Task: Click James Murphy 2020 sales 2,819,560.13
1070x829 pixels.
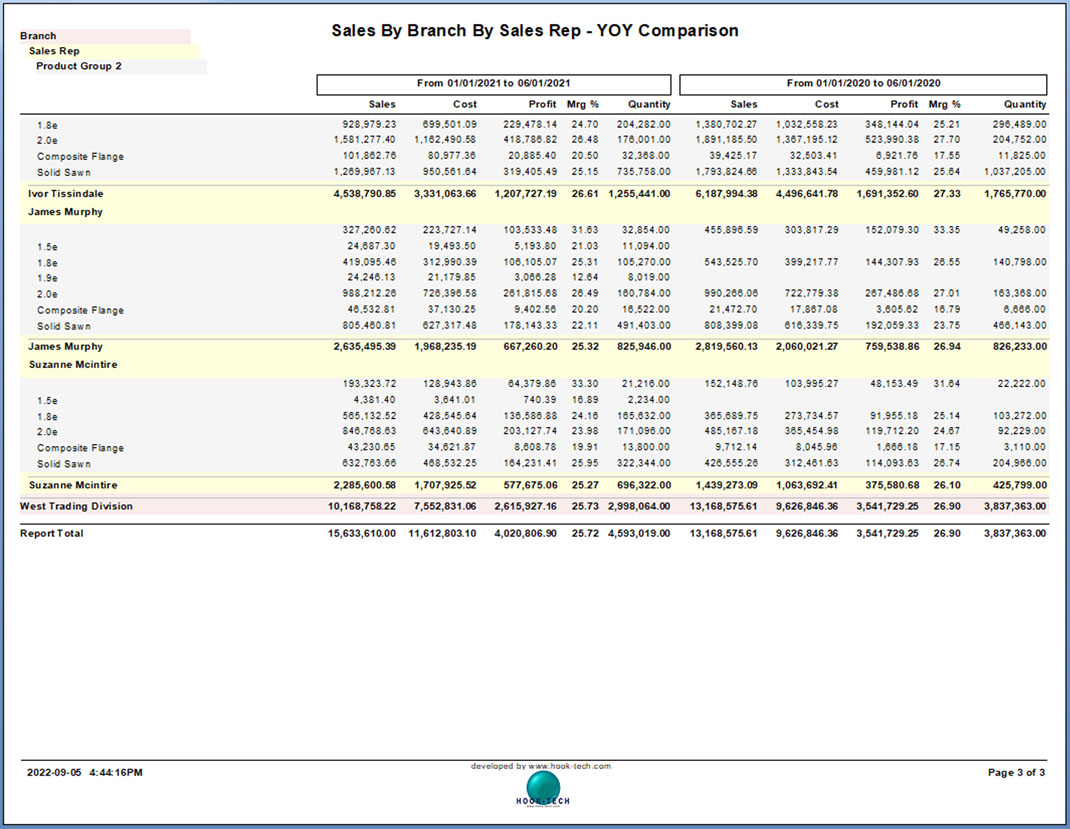Action: [x=726, y=347]
